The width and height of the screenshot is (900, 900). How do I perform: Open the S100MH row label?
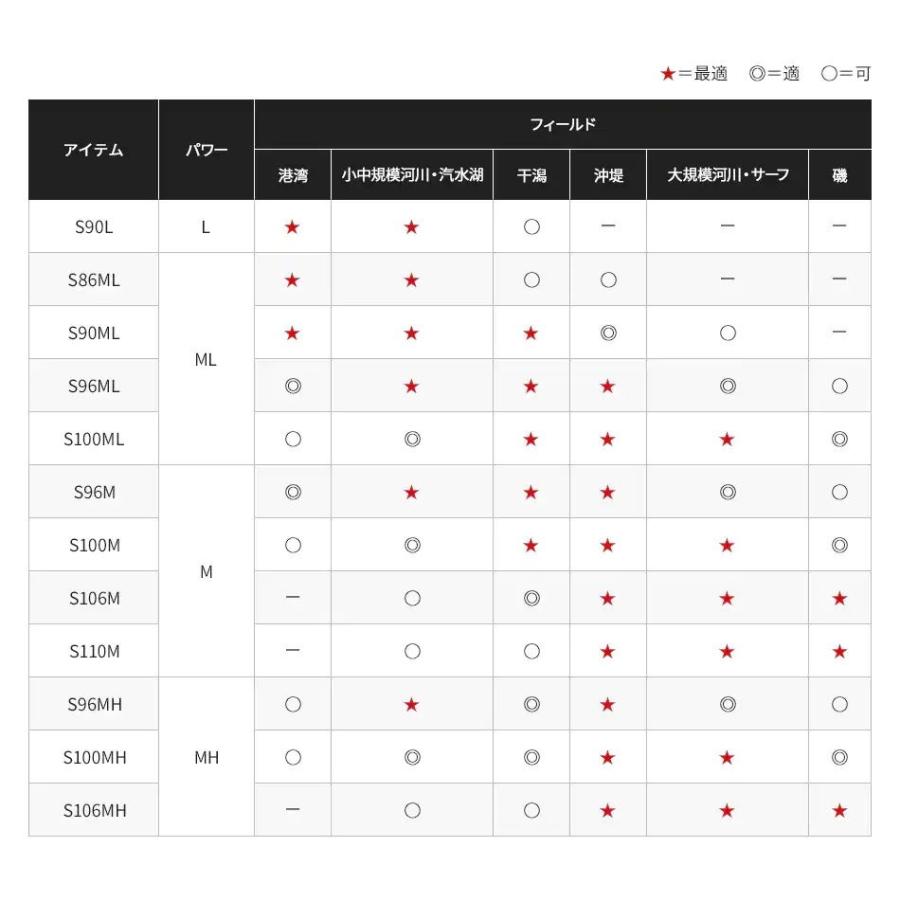click(94, 755)
